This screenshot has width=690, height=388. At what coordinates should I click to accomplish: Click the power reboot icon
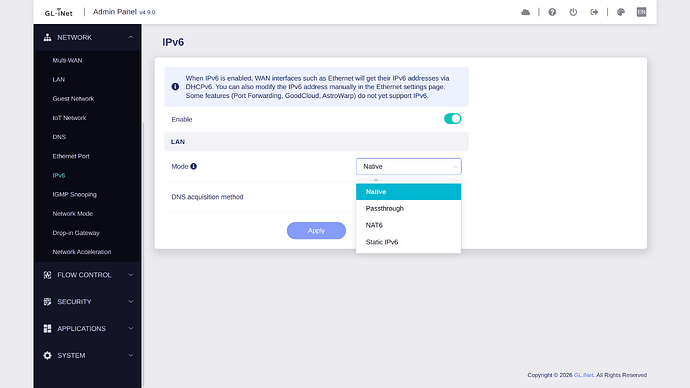coord(573,12)
